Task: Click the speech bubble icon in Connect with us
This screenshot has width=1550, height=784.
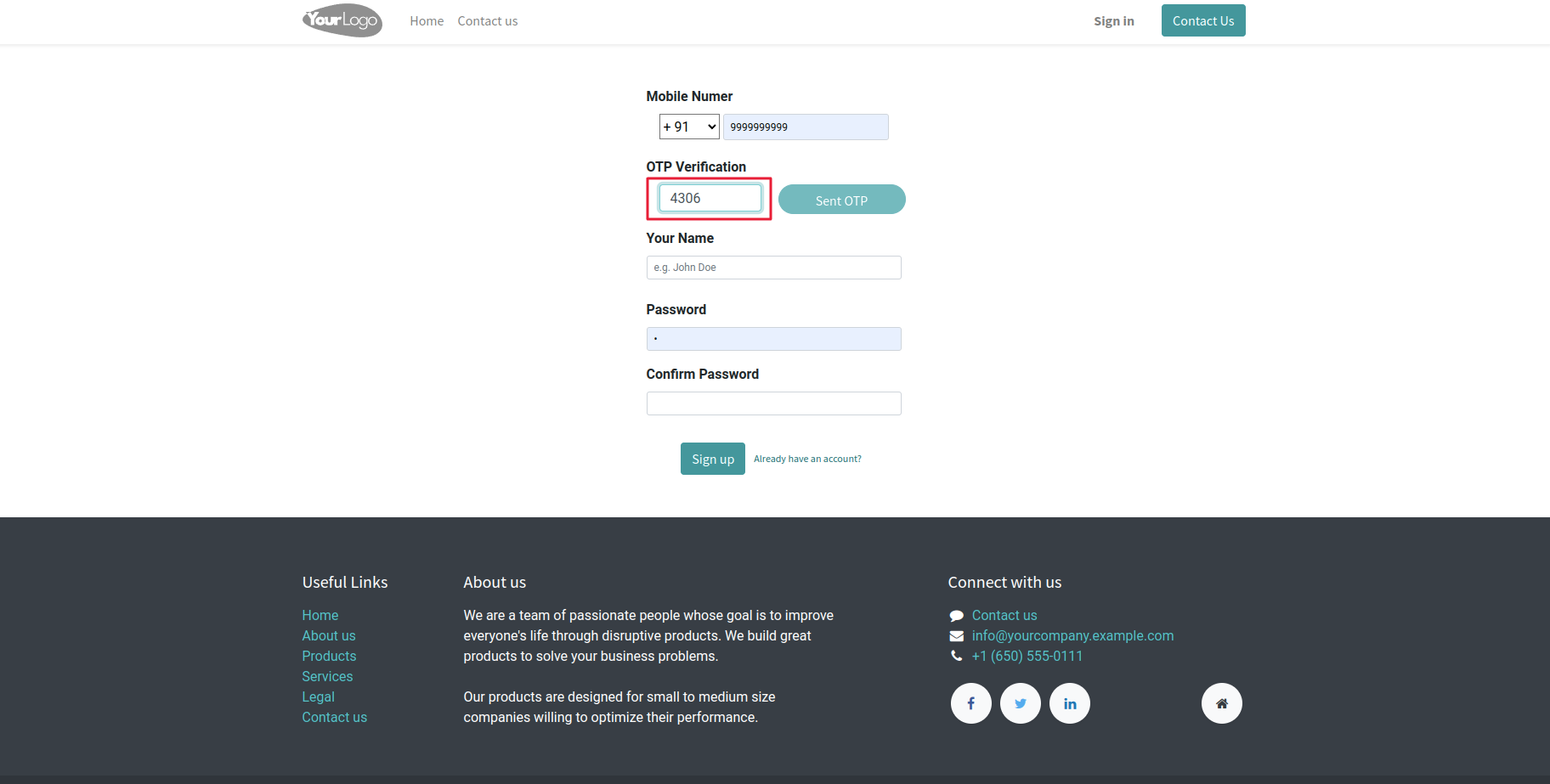Action: 957,616
